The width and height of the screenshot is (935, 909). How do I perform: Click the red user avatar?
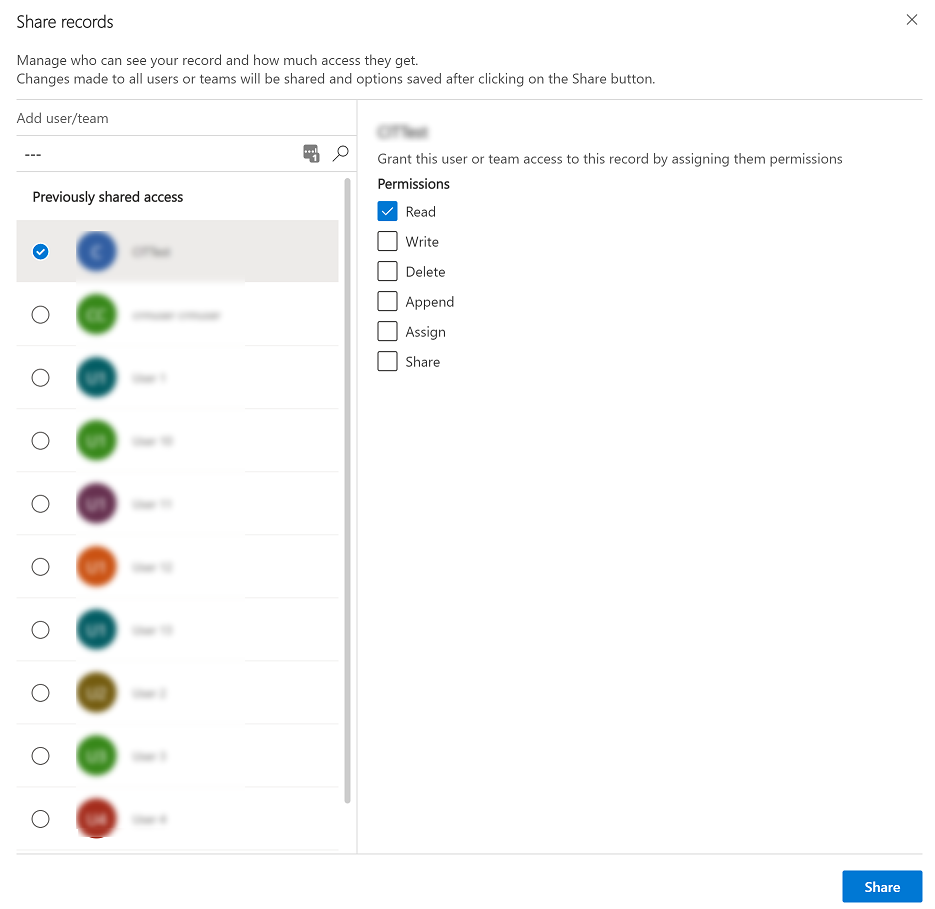pos(96,818)
